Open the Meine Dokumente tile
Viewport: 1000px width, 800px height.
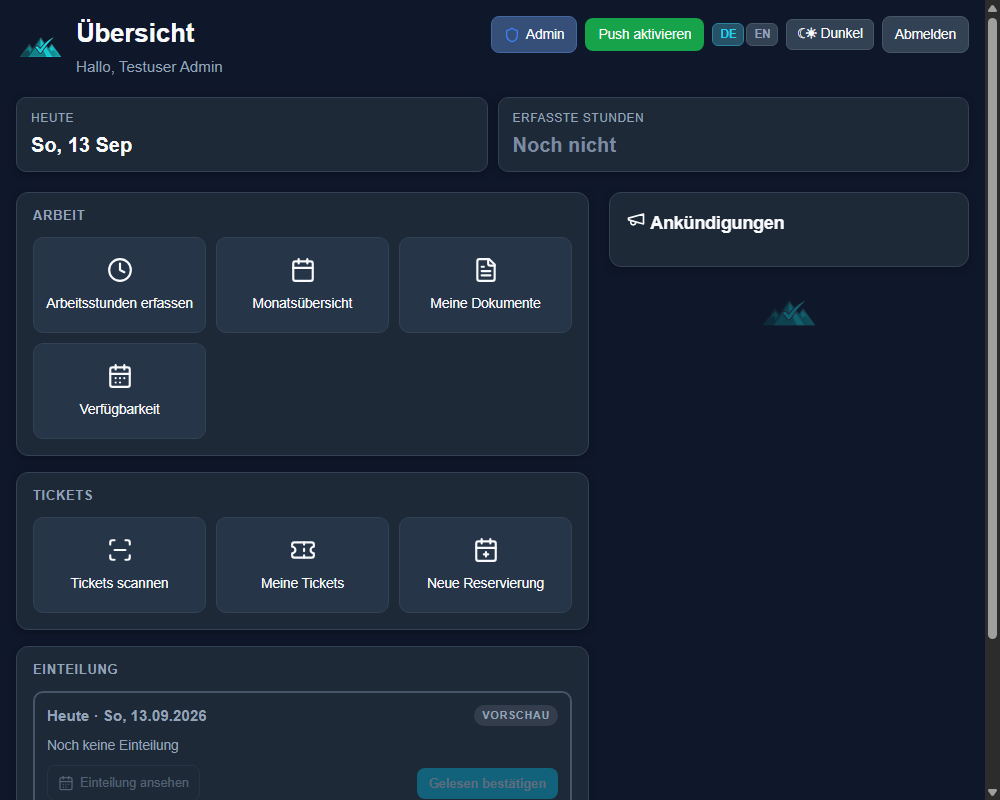click(485, 285)
